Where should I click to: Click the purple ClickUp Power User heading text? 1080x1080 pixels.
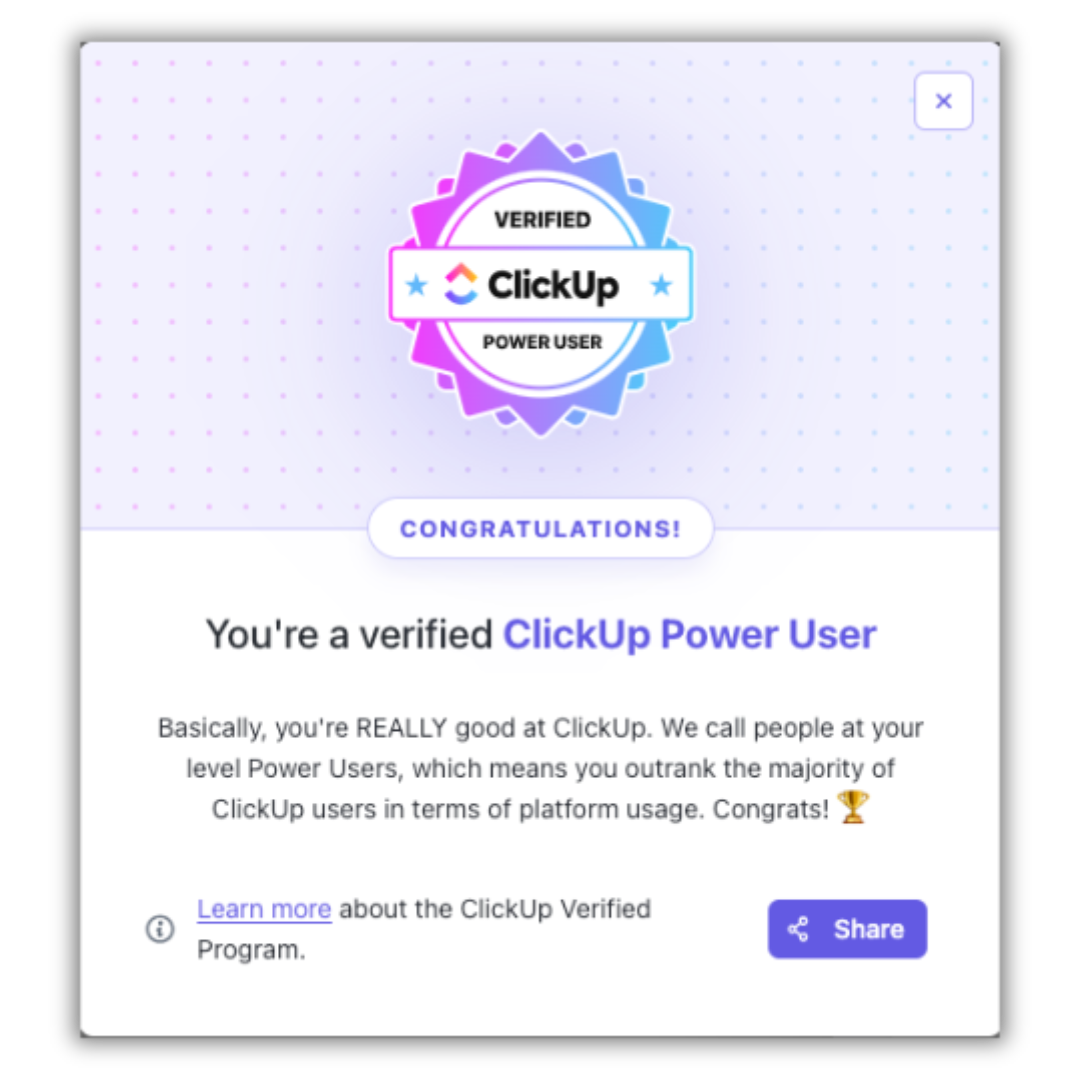pyautogui.click(x=689, y=634)
